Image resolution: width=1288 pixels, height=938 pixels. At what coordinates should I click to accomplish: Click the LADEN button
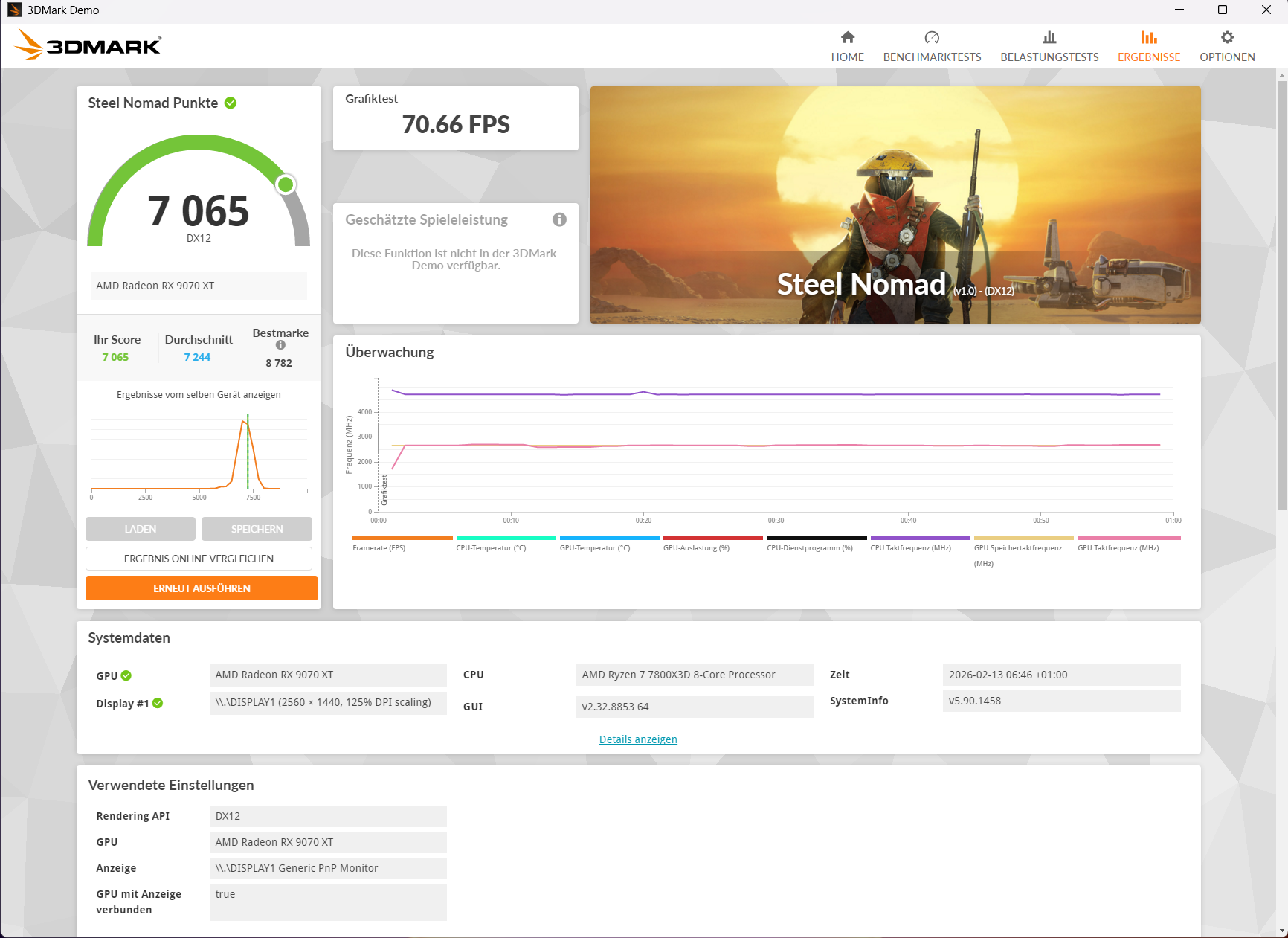(141, 529)
